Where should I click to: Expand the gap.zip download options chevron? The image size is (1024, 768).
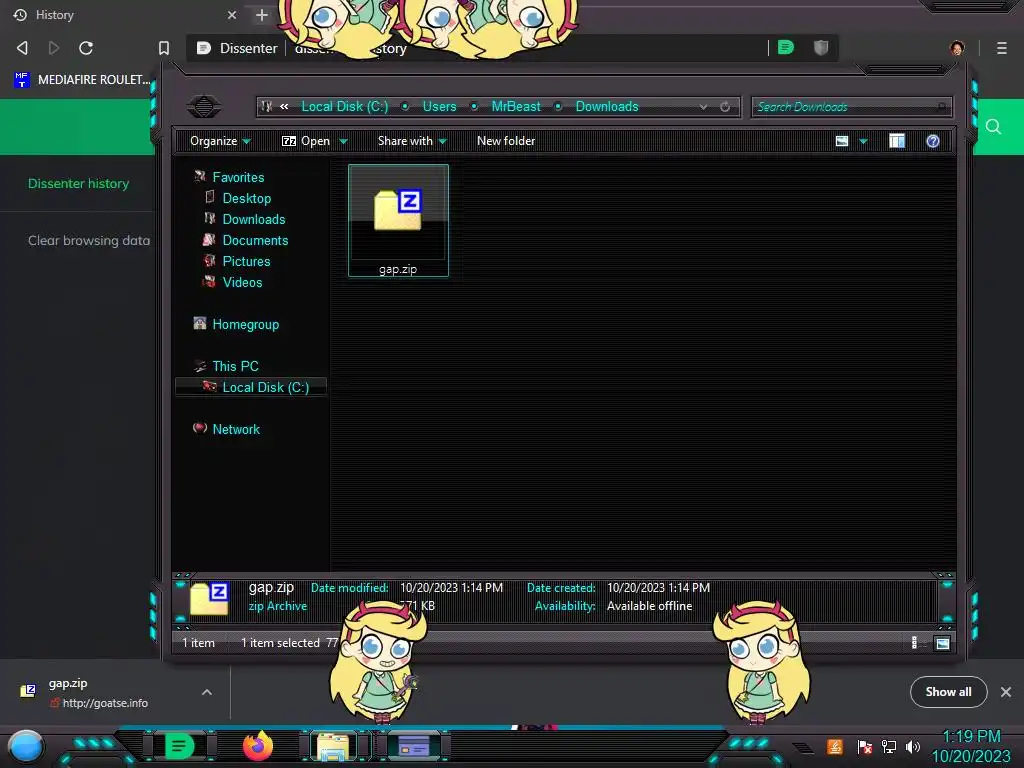[x=206, y=692]
